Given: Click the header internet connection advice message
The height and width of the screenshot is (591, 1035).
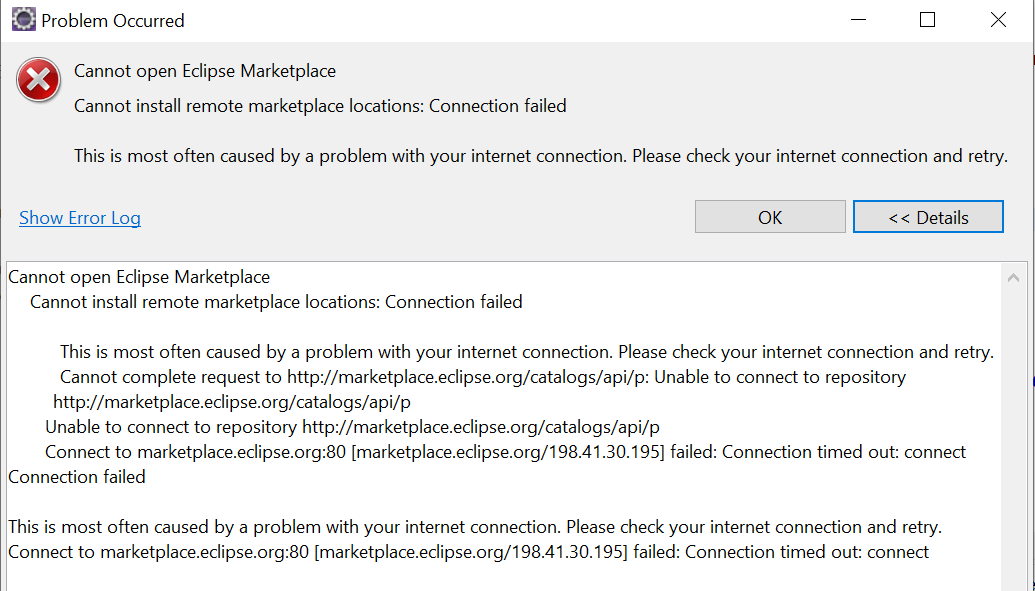Looking at the screenshot, I should coord(540,156).
